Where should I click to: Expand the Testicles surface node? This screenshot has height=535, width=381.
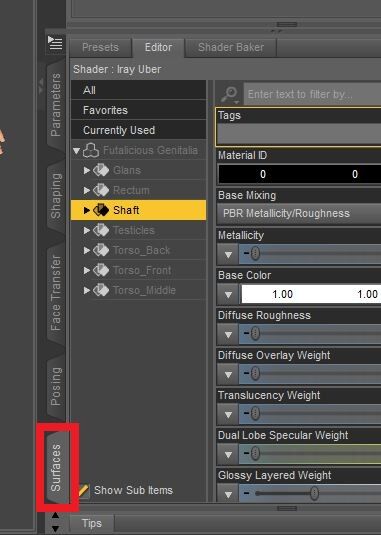tap(87, 230)
